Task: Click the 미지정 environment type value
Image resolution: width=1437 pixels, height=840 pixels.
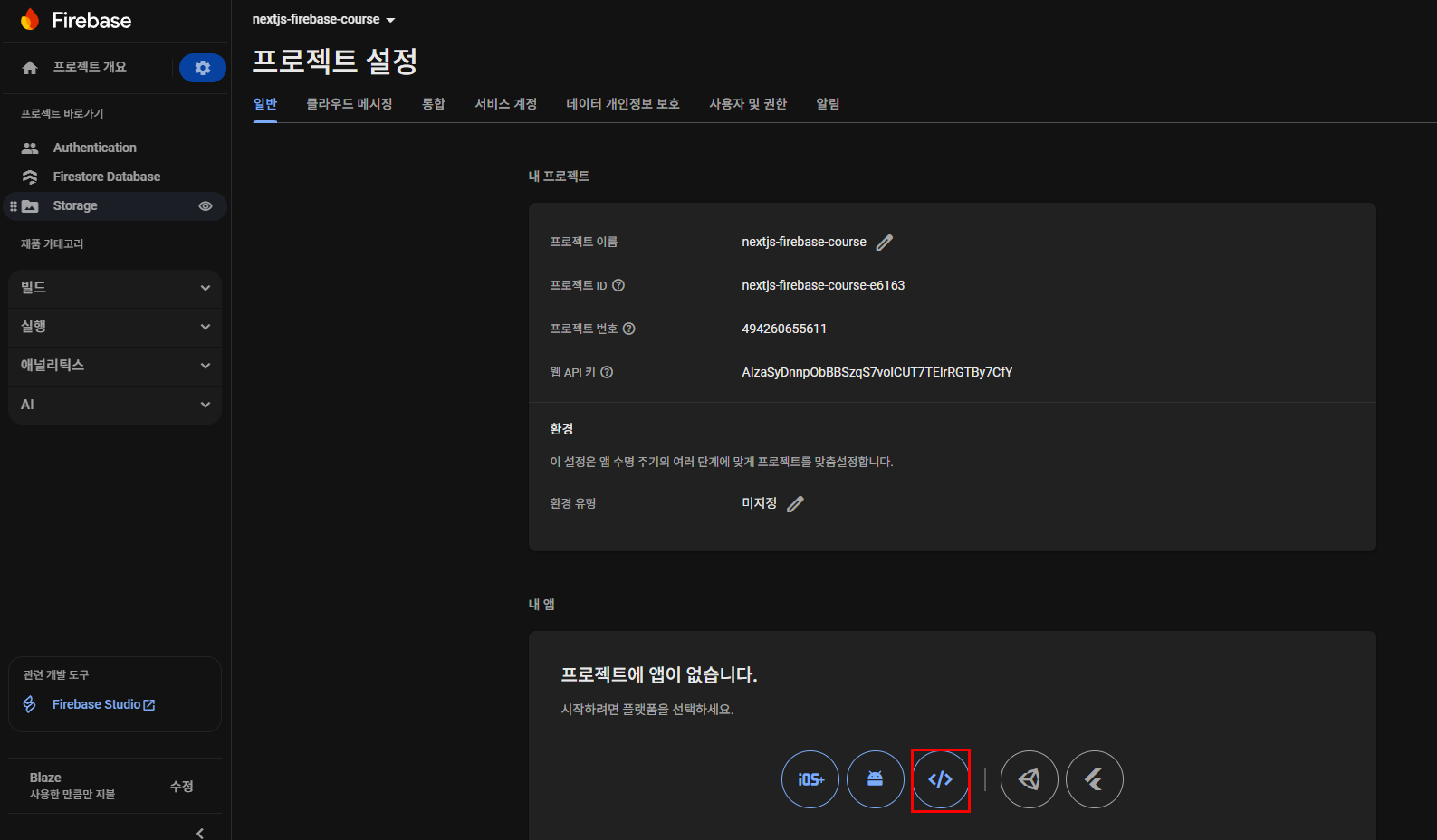Action: click(760, 503)
